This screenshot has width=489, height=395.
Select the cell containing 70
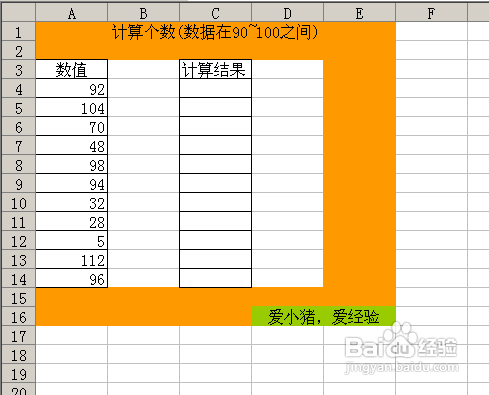(x=72, y=127)
